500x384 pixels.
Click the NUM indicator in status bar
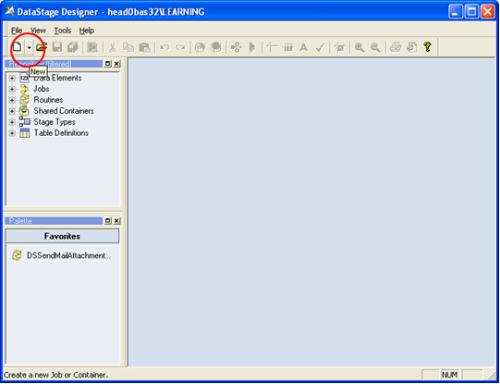(x=449, y=375)
